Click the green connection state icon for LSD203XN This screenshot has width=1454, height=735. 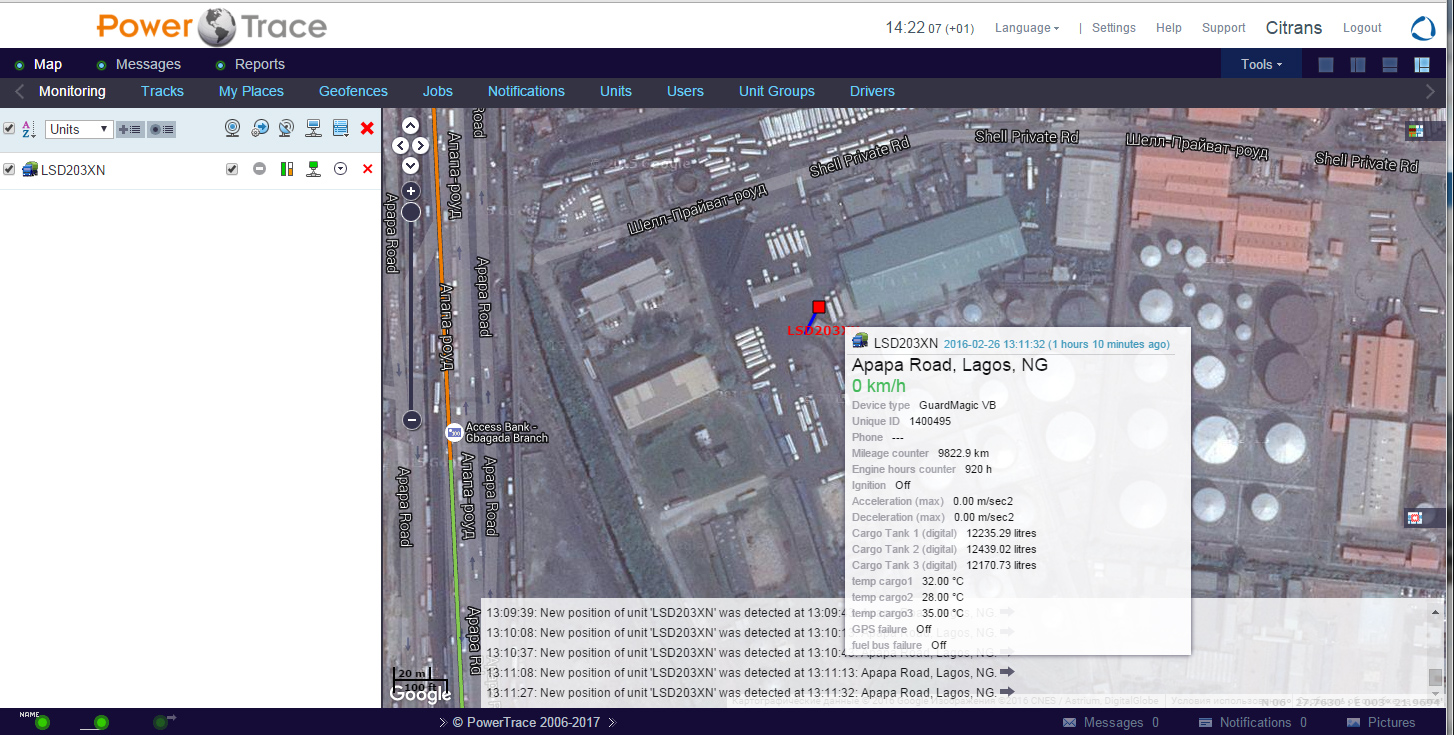313,169
